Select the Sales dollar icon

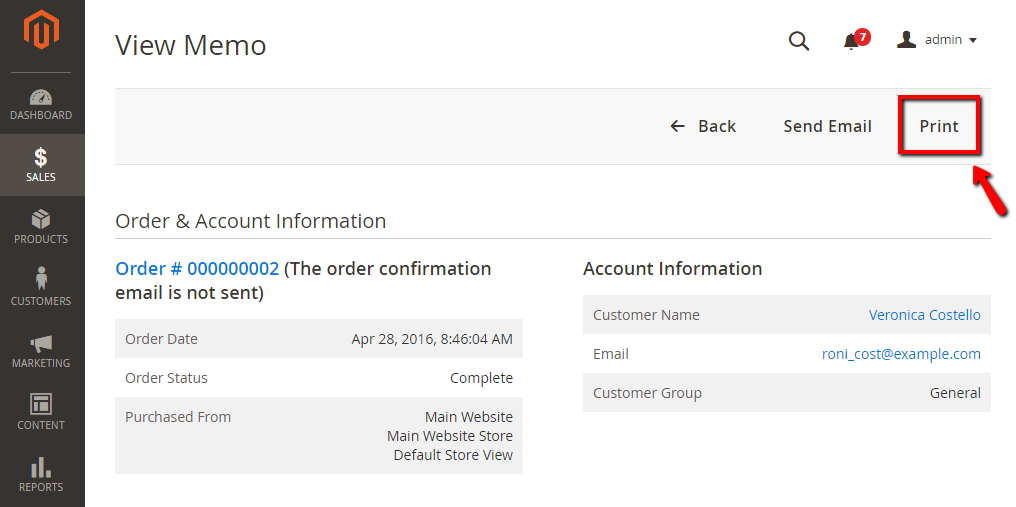click(x=41, y=158)
